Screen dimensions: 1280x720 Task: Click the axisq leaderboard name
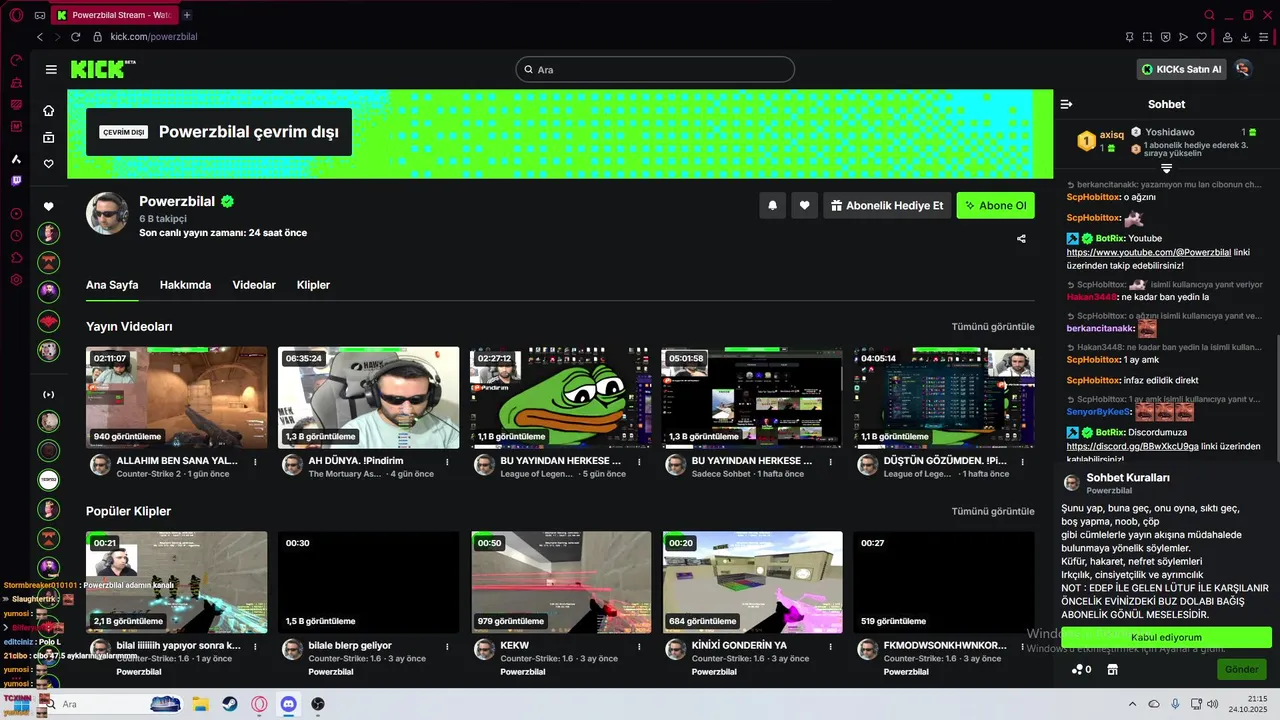[1111, 135]
